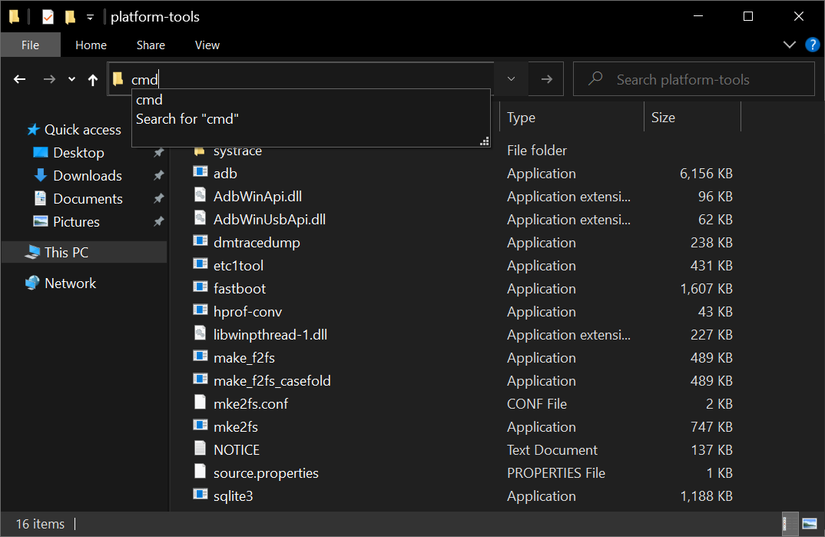Expand the address bar history dropdown
This screenshot has height=537, width=825.
(x=511, y=80)
